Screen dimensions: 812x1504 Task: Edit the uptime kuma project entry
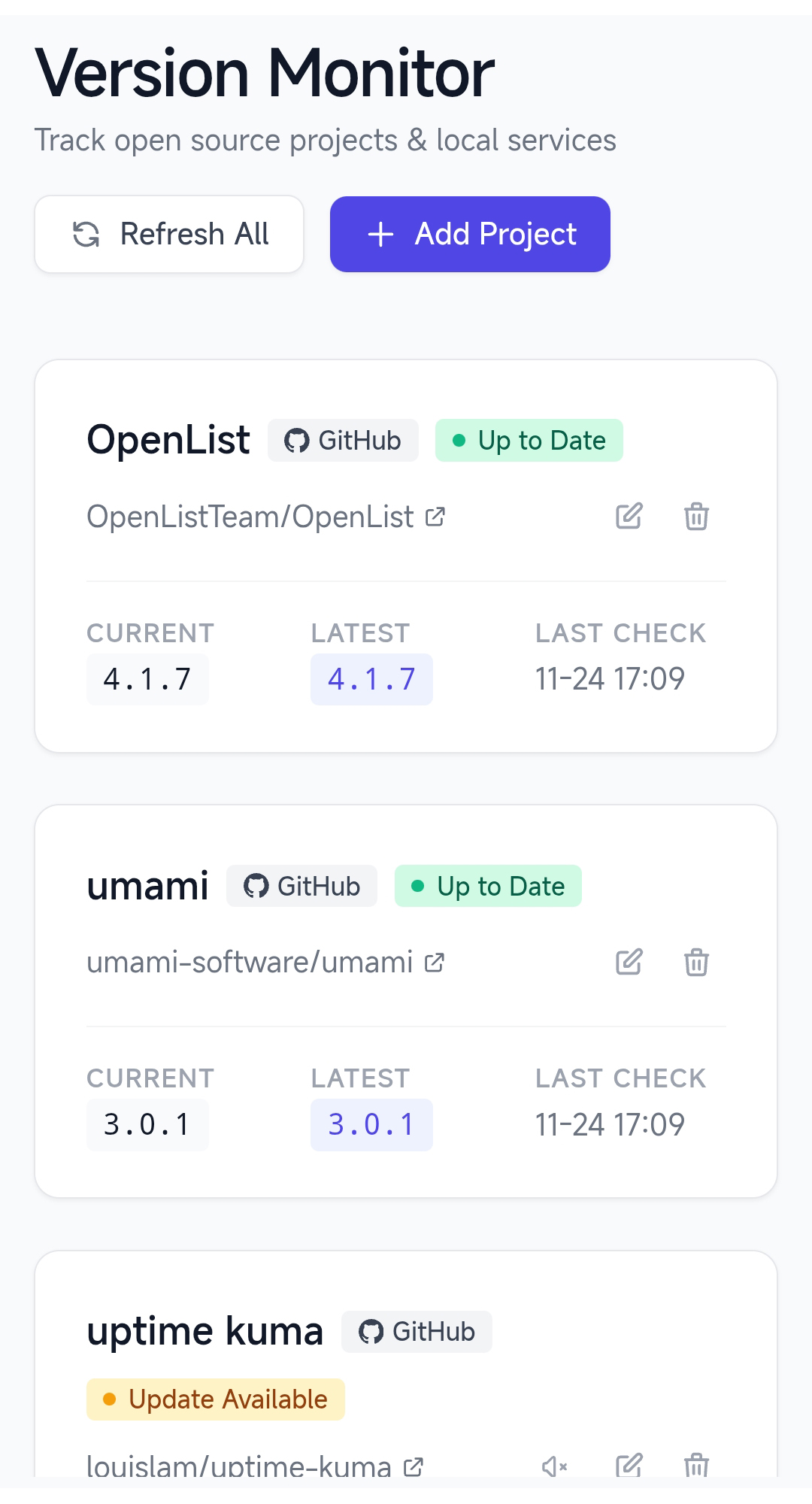coord(629,1466)
